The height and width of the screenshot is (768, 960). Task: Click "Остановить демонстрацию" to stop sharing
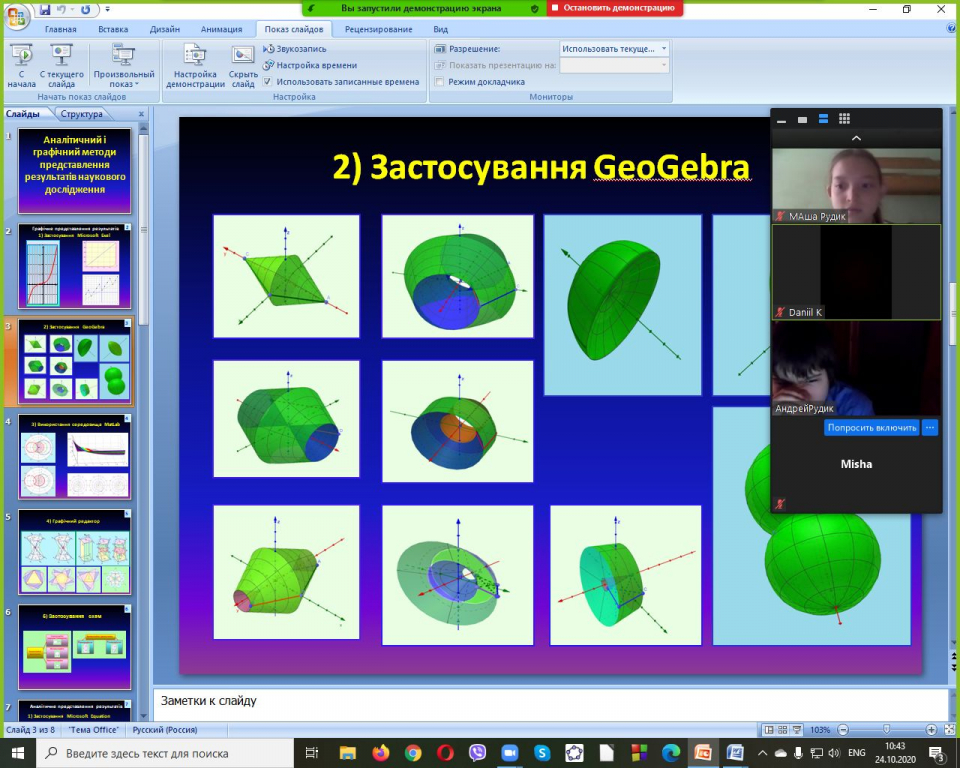(614, 8)
